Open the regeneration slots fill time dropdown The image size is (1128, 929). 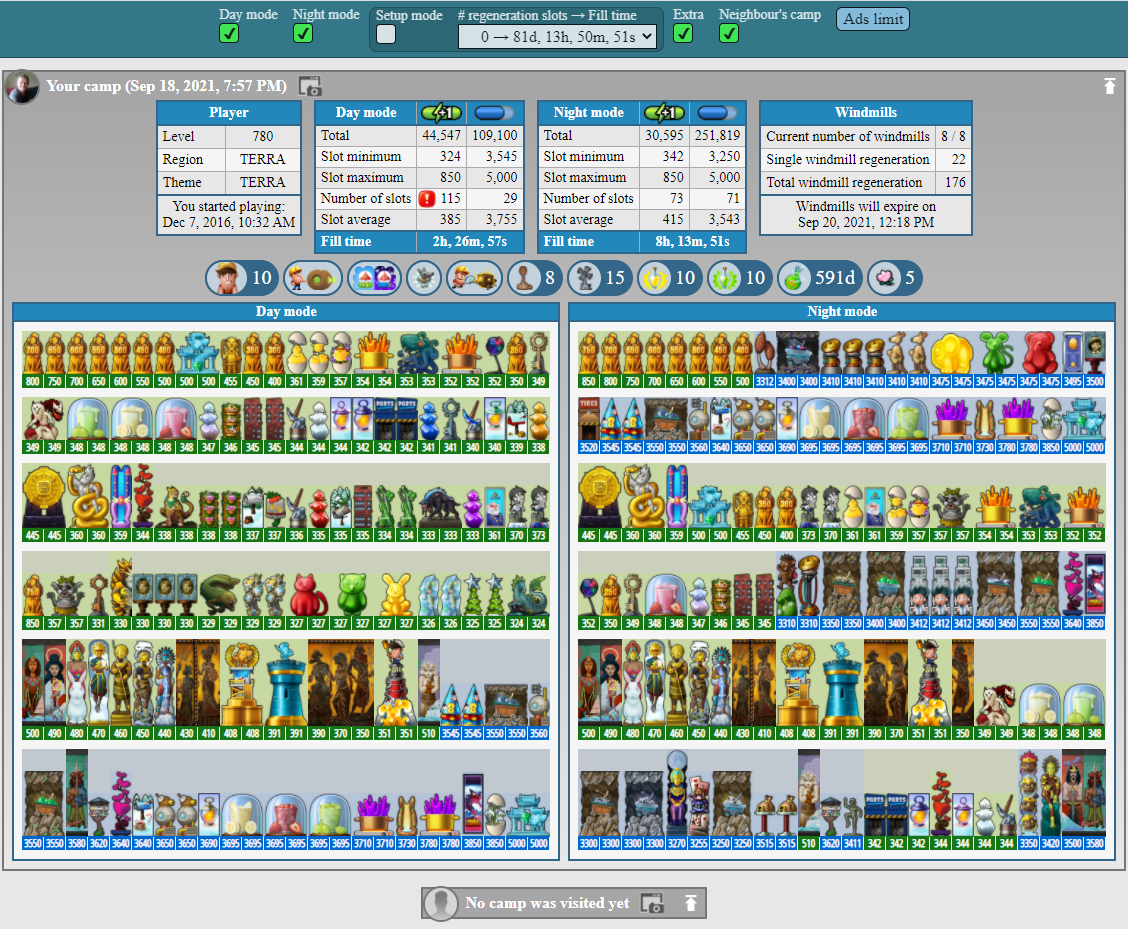point(558,37)
